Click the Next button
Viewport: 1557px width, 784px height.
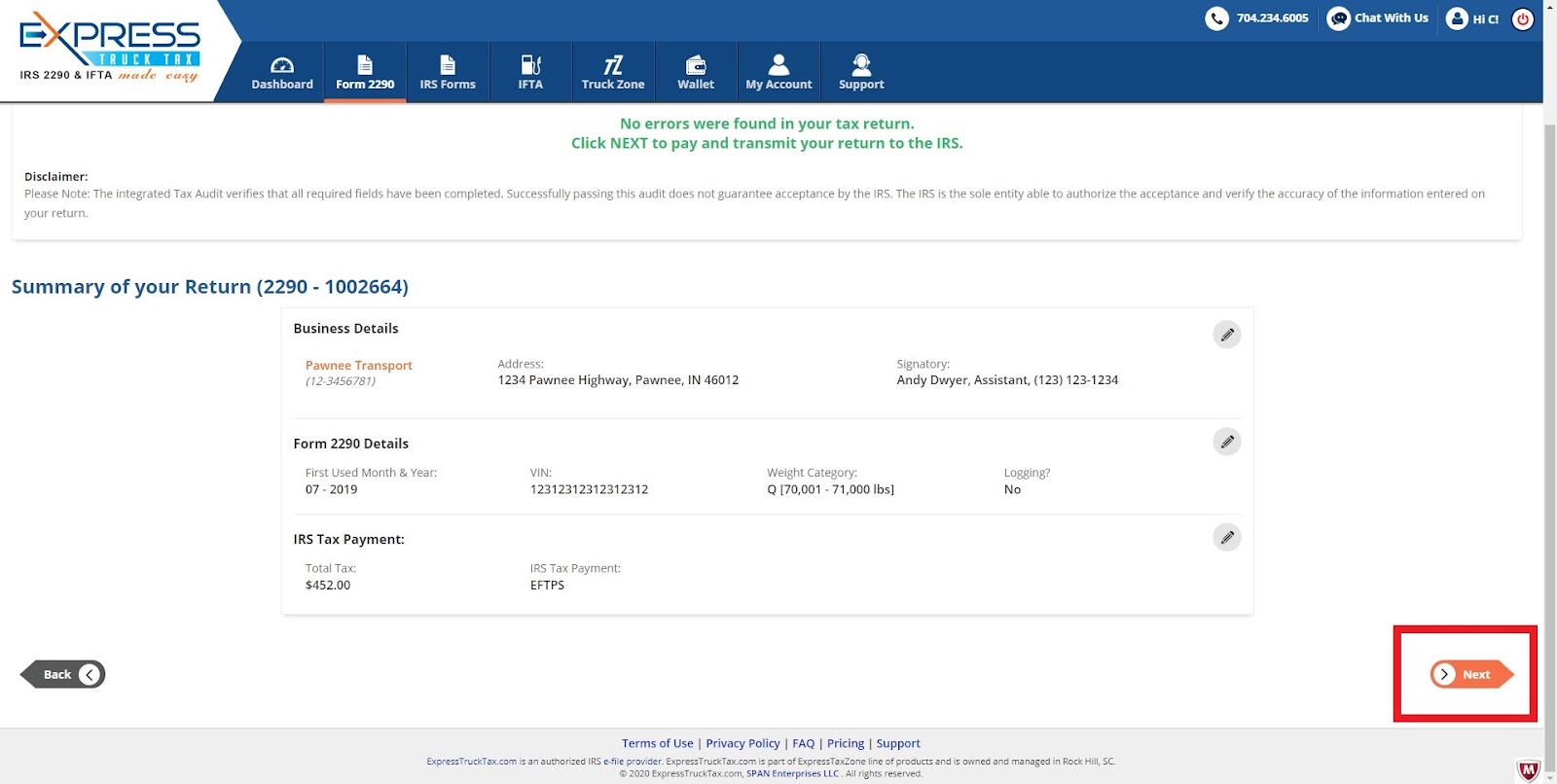pyautogui.click(x=1471, y=674)
